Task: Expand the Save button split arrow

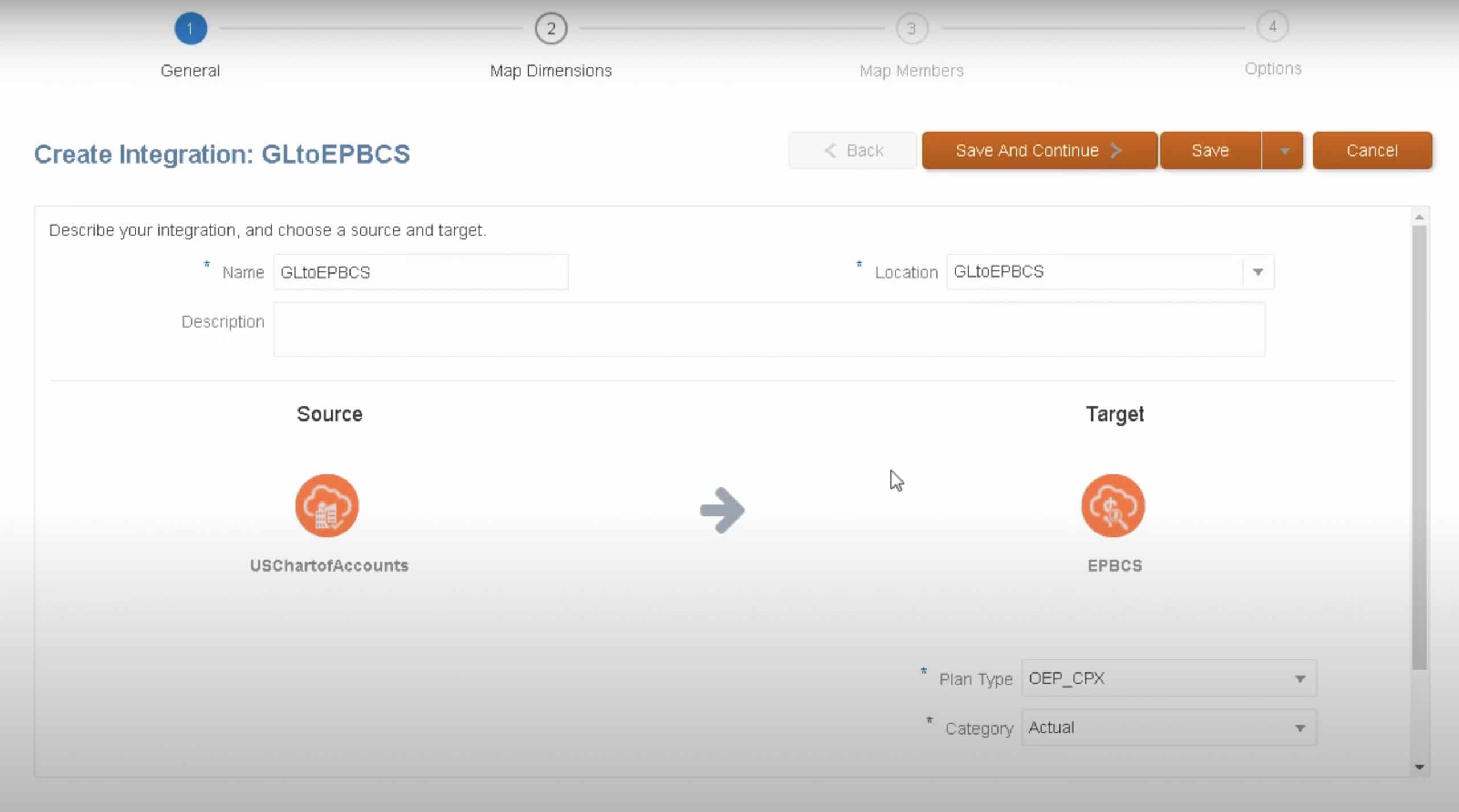Action: (x=1283, y=151)
